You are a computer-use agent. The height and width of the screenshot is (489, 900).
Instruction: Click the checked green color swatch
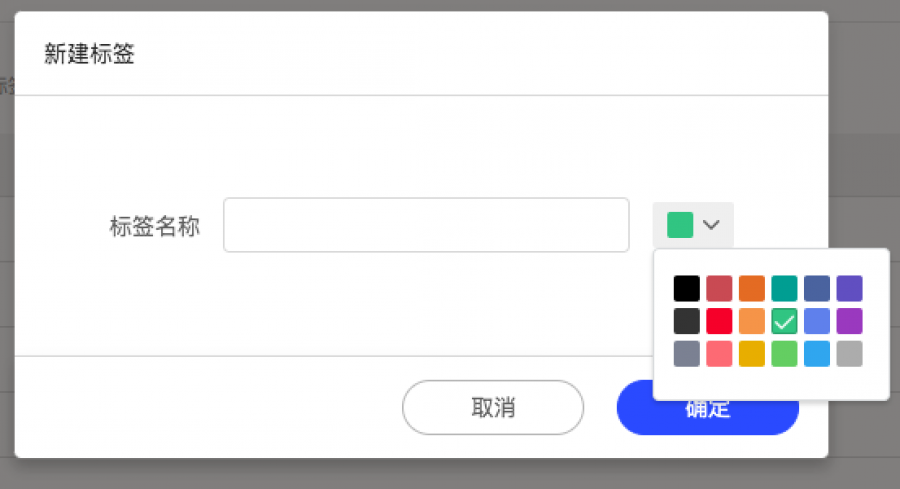pos(784,321)
